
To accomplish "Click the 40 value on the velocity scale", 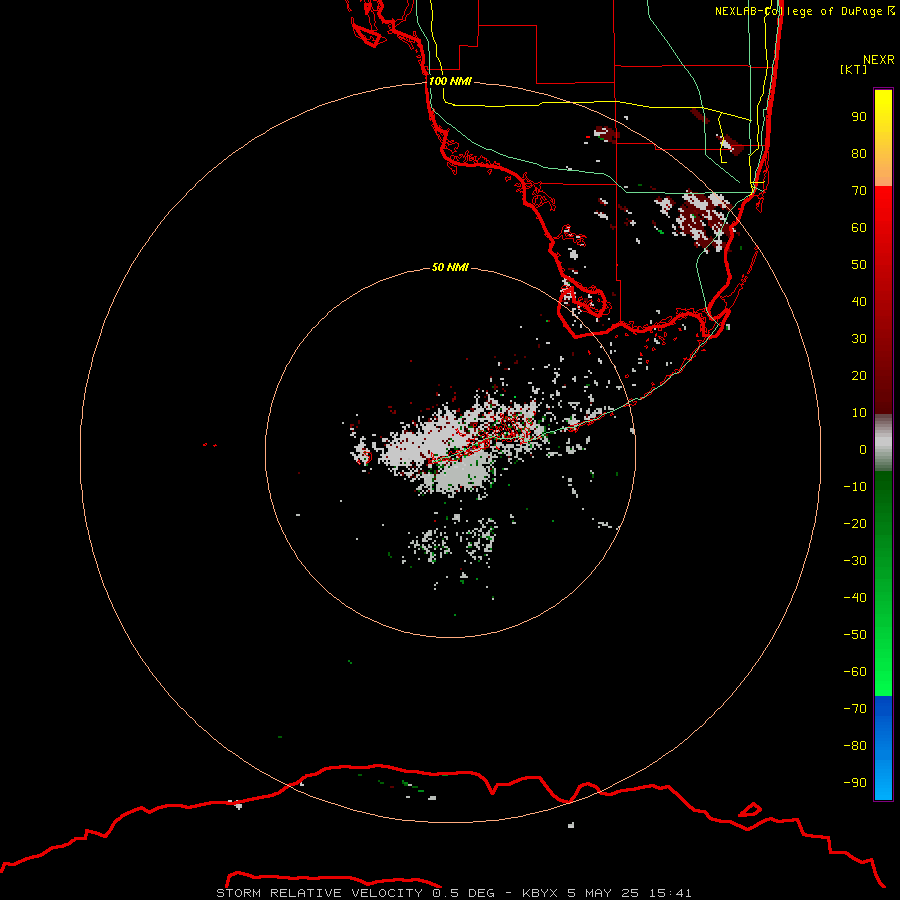I will click(x=859, y=302).
